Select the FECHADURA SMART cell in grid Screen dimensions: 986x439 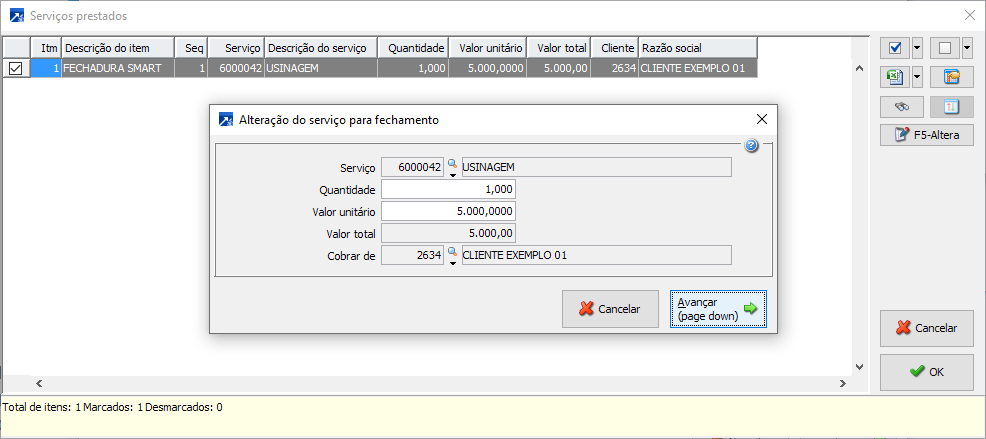click(118, 69)
